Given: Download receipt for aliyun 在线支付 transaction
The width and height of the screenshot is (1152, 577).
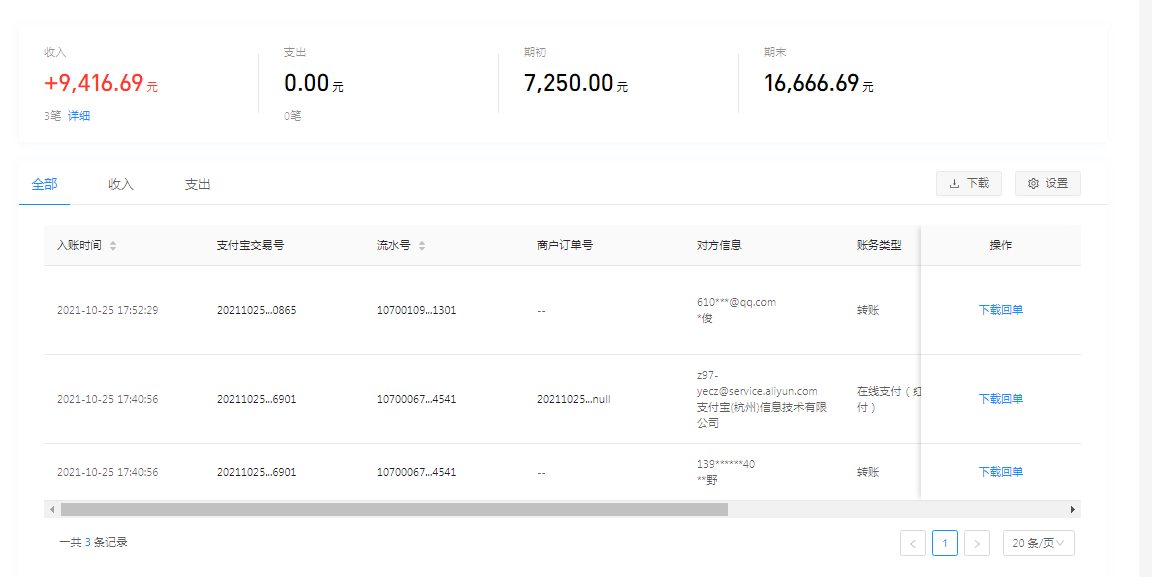Looking at the screenshot, I should pyautogui.click(x=1000, y=399).
